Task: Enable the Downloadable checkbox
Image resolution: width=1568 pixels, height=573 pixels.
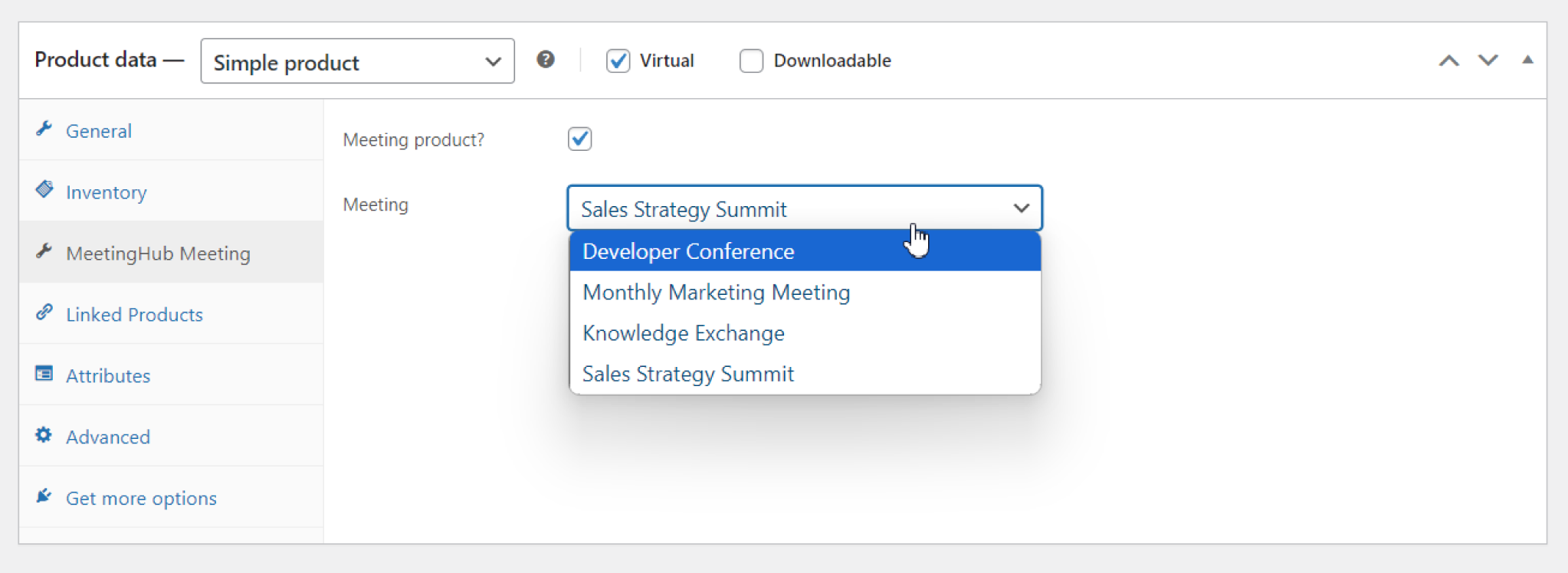Action: point(751,61)
